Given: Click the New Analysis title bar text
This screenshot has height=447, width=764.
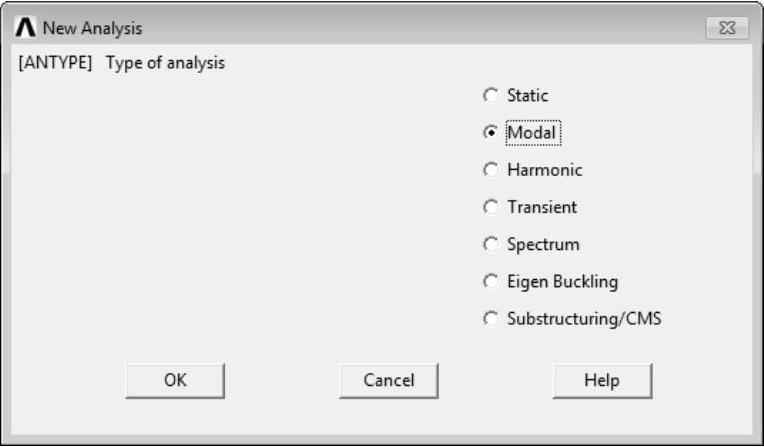Looking at the screenshot, I should 92,28.
